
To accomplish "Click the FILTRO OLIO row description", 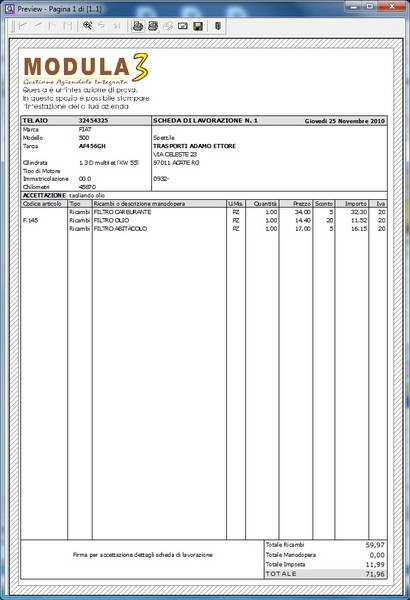I will [x=111, y=220].
